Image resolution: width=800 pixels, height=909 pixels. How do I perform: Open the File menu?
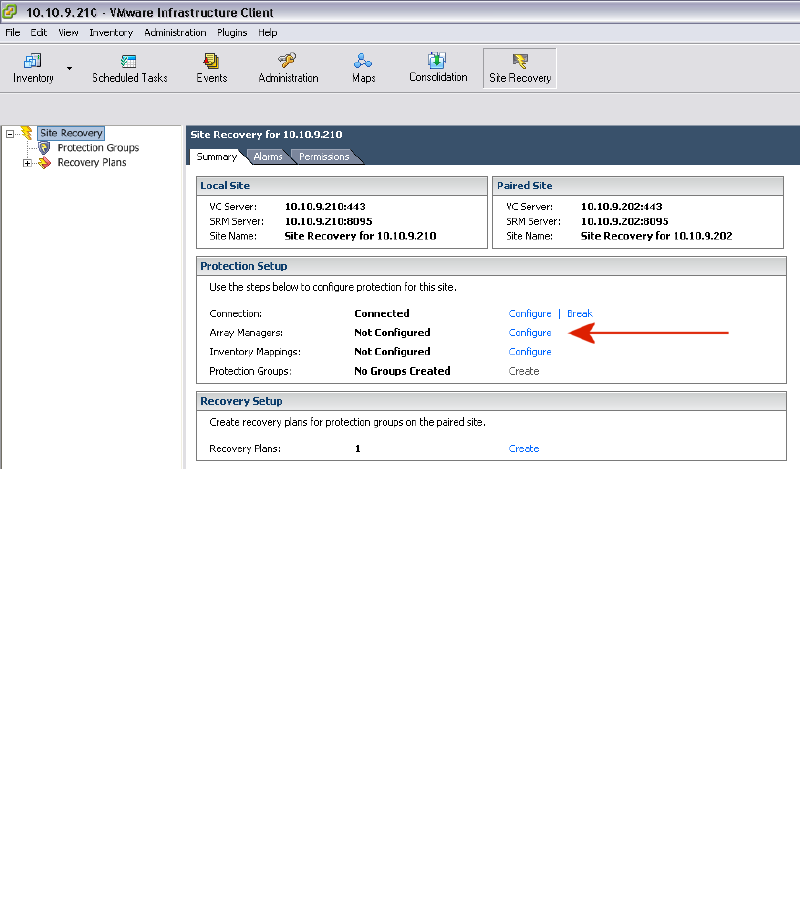click(x=13, y=33)
